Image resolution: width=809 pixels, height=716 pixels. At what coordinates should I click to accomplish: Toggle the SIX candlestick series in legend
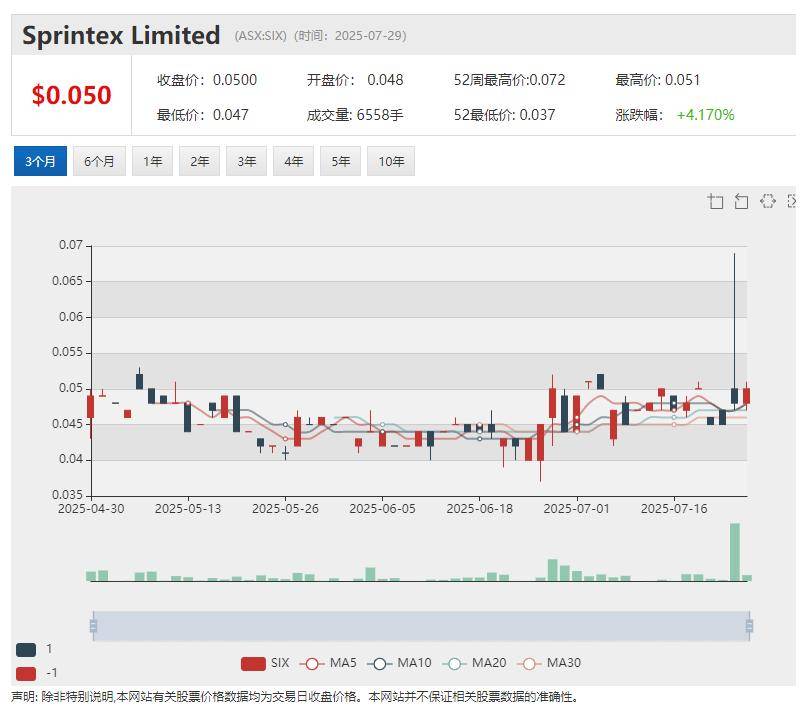click(x=265, y=663)
